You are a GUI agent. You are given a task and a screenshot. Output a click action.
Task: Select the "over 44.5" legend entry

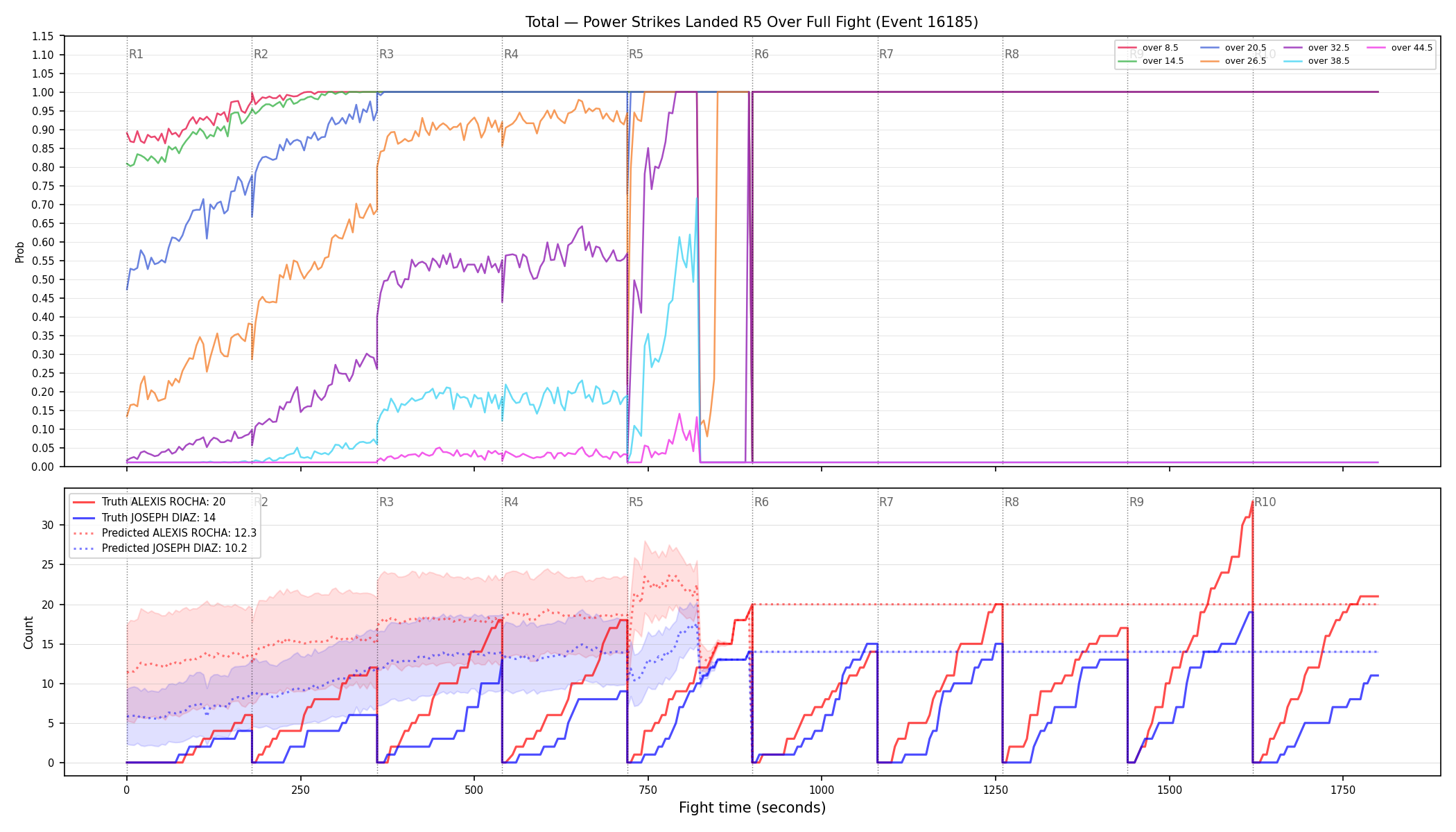click(1400, 48)
